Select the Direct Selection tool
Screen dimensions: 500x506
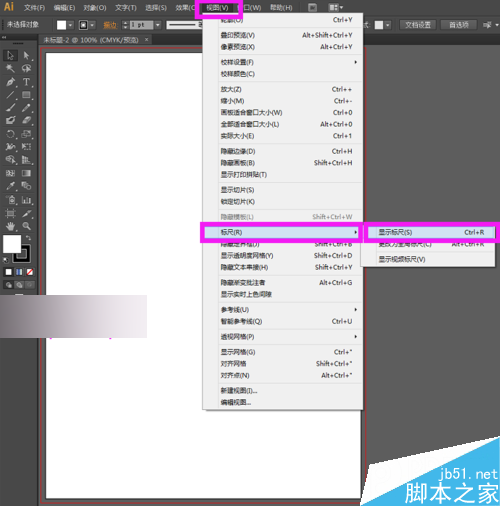coord(26,55)
